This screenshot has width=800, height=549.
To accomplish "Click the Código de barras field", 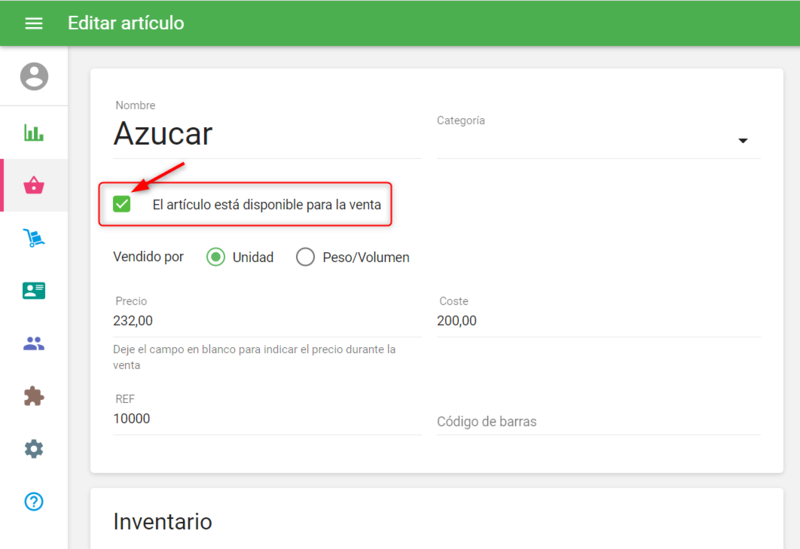I will click(597, 421).
